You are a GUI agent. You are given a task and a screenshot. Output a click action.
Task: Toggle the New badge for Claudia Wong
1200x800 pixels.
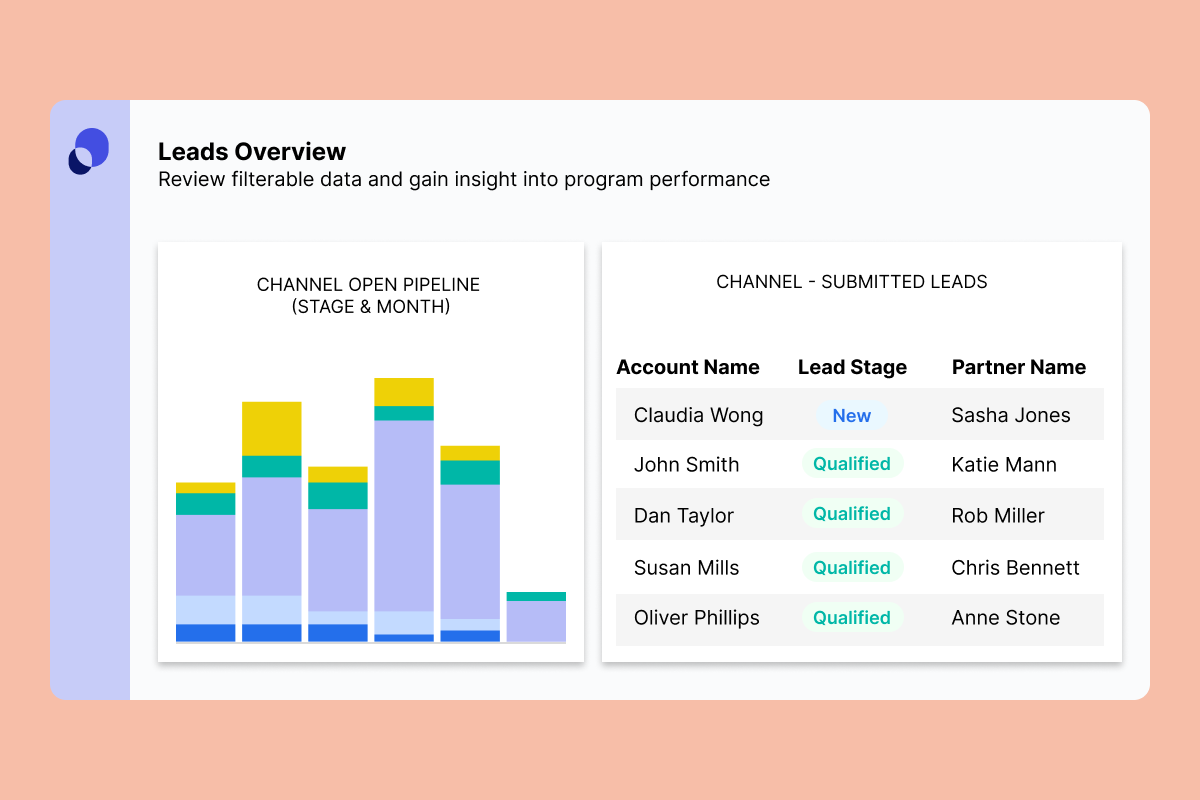851,415
